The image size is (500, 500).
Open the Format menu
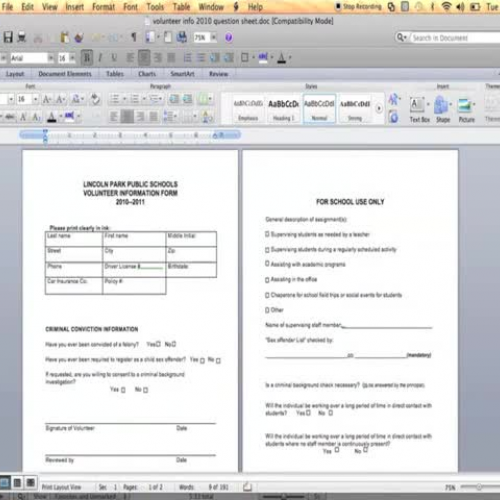103,7
